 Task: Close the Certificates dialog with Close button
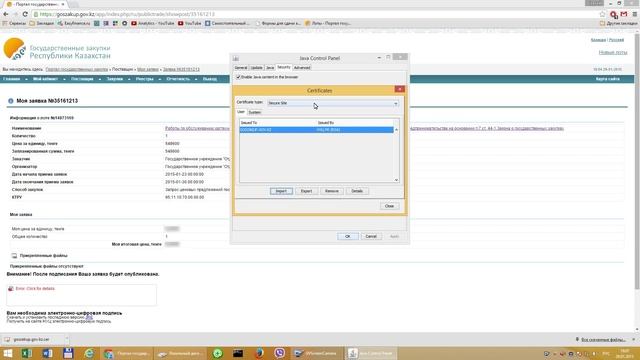(389, 206)
